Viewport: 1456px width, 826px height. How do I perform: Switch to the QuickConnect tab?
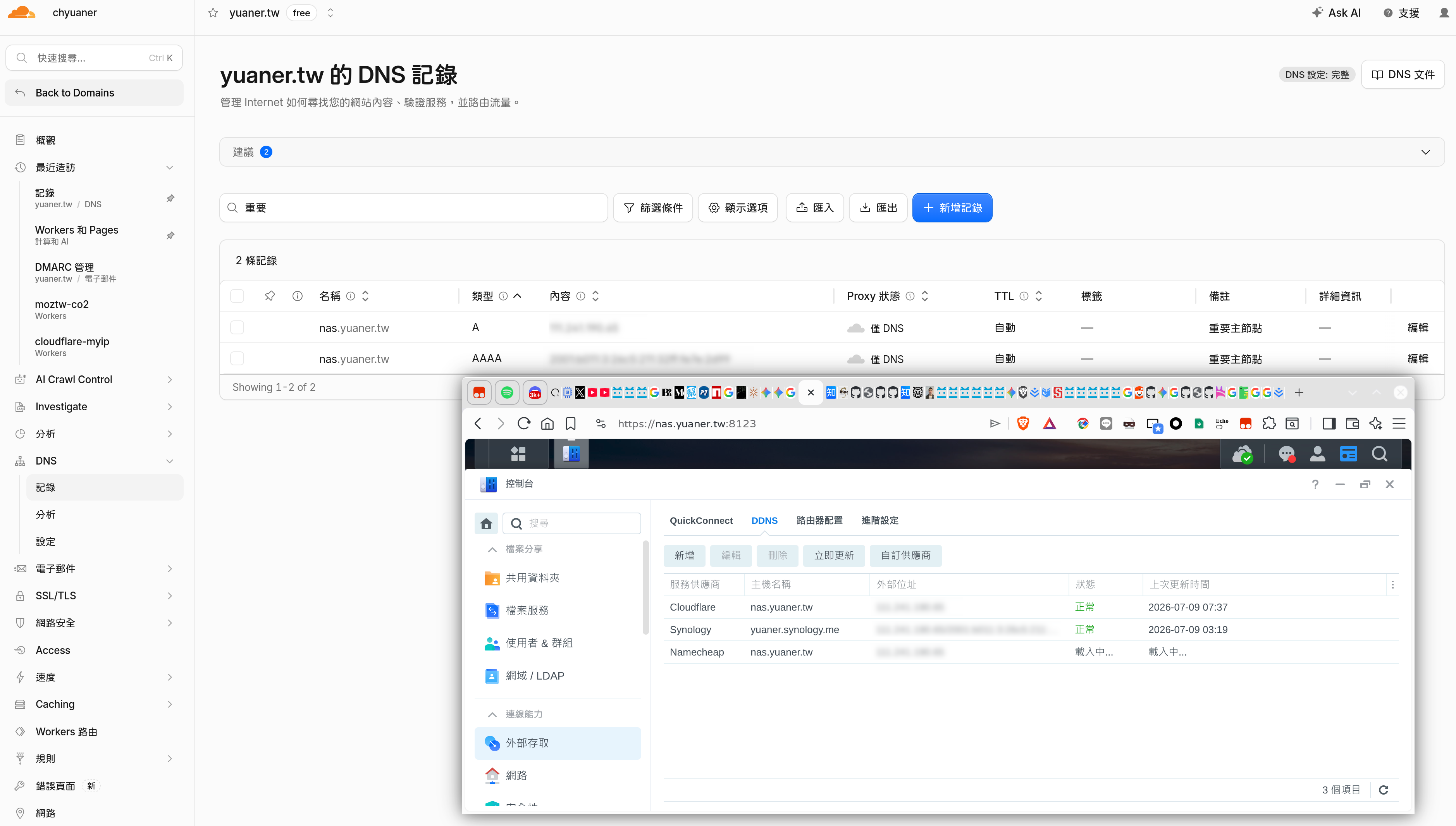pos(701,520)
